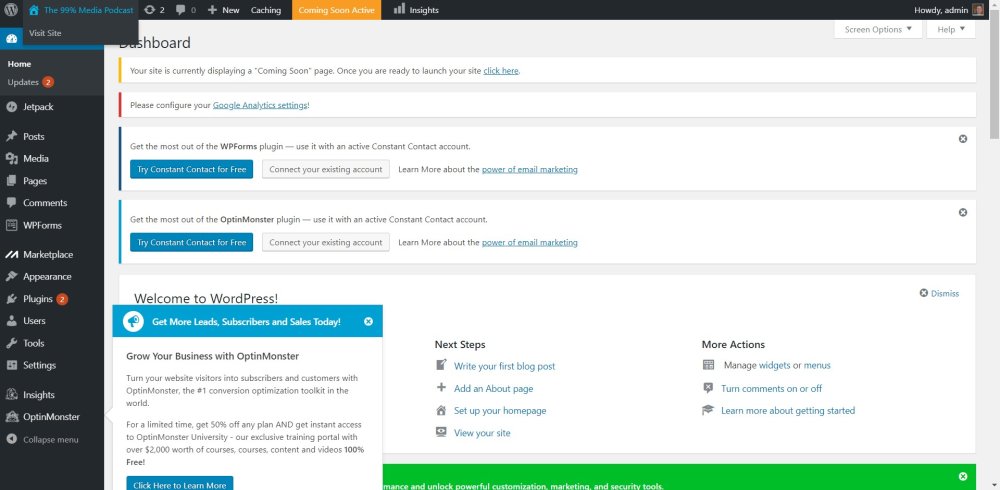Dismiss the OptinMonster Constant Contact notice

[x=963, y=212]
